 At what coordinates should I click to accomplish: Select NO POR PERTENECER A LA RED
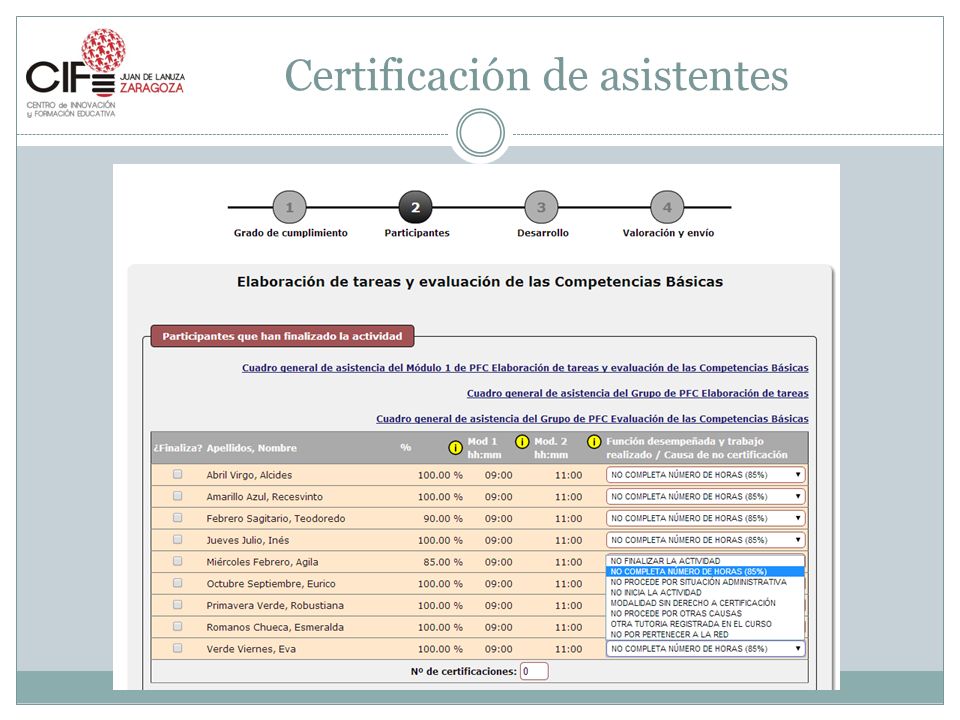pos(705,634)
